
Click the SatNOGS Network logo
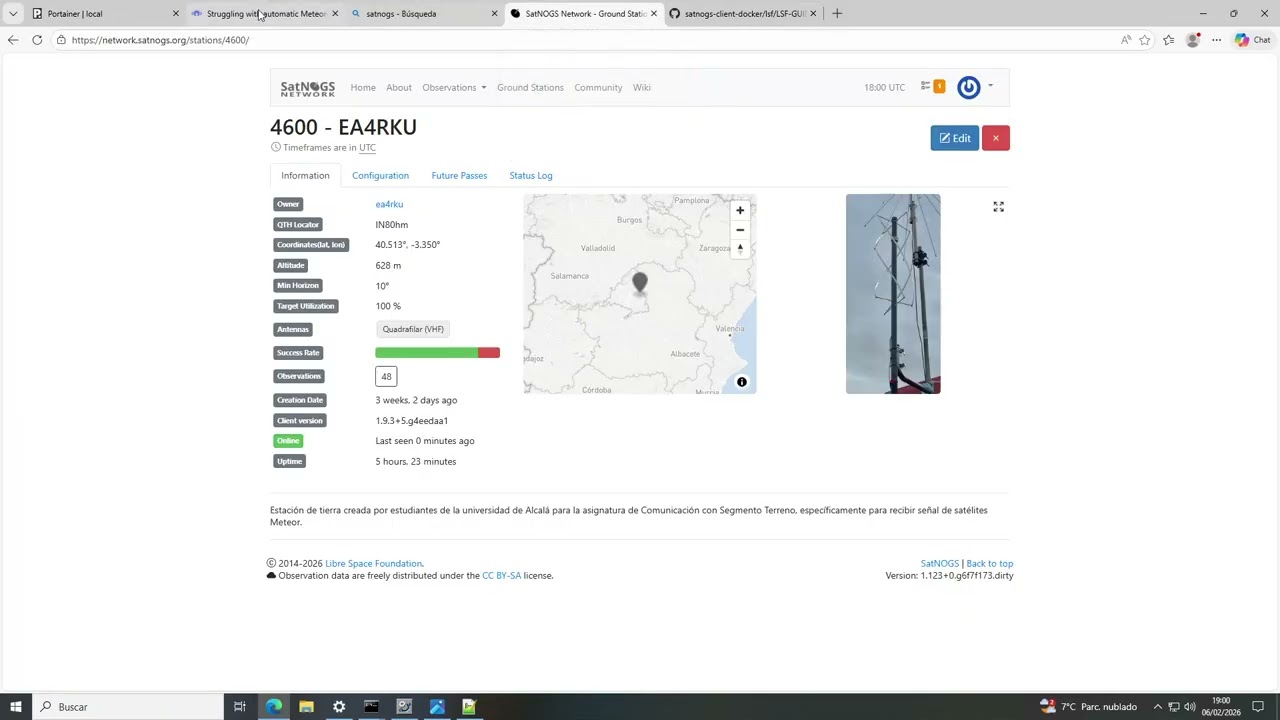coord(307,88)
